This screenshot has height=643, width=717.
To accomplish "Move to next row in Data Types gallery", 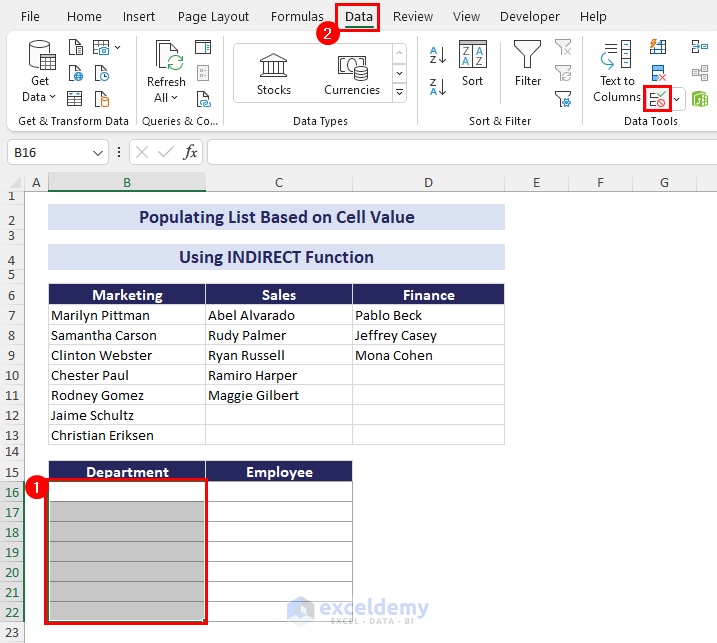I will point(400,73).
